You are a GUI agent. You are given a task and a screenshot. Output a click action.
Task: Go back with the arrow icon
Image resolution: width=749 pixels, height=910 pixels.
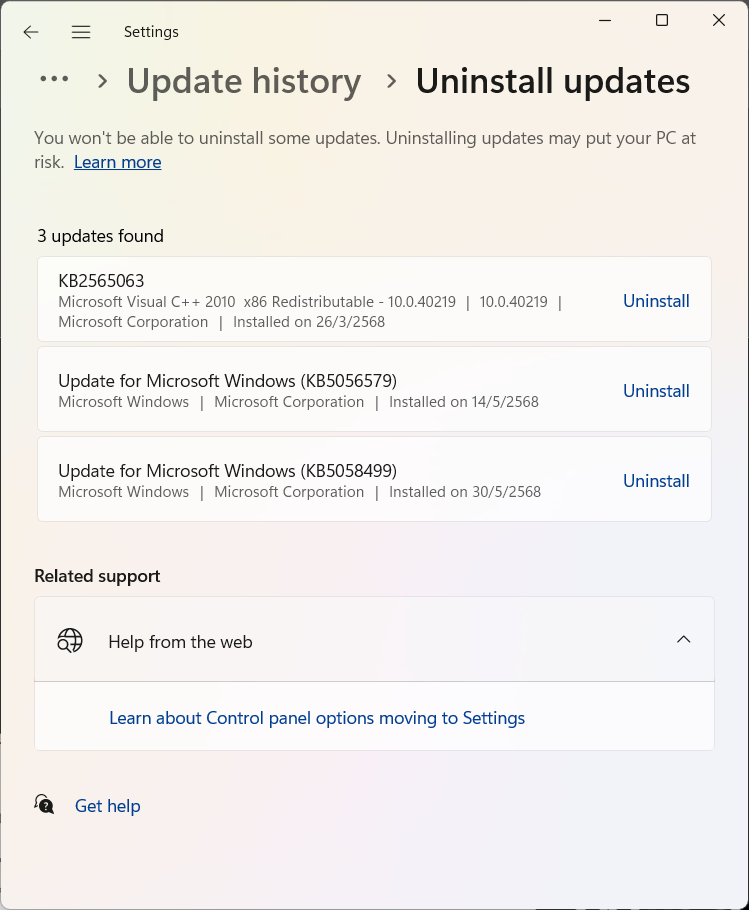pos(31,32)
